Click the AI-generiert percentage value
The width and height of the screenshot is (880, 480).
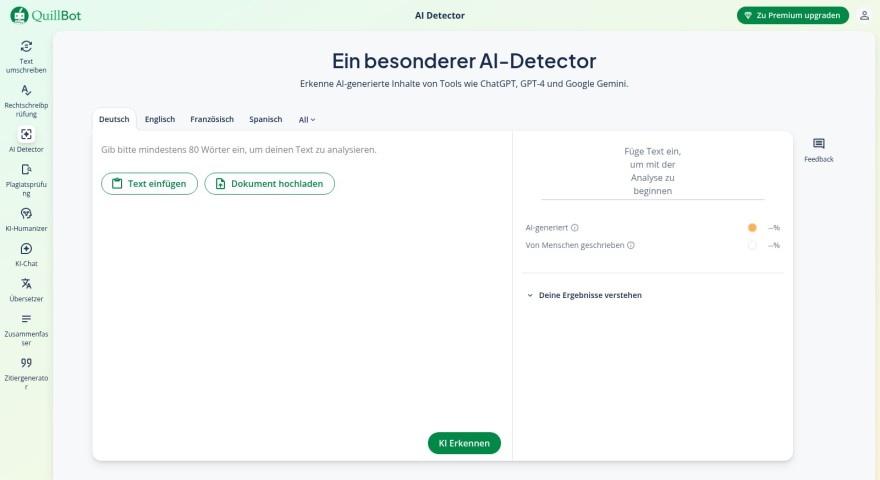[774, 227]
